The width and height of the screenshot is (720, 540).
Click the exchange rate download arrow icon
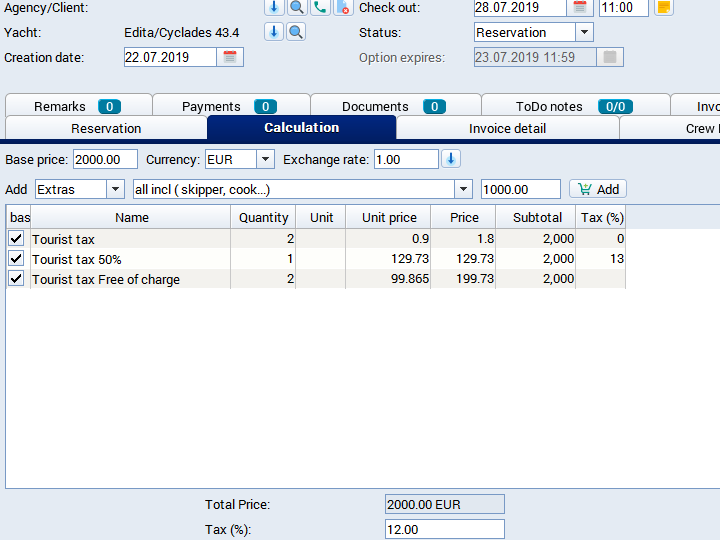point(451,159)
